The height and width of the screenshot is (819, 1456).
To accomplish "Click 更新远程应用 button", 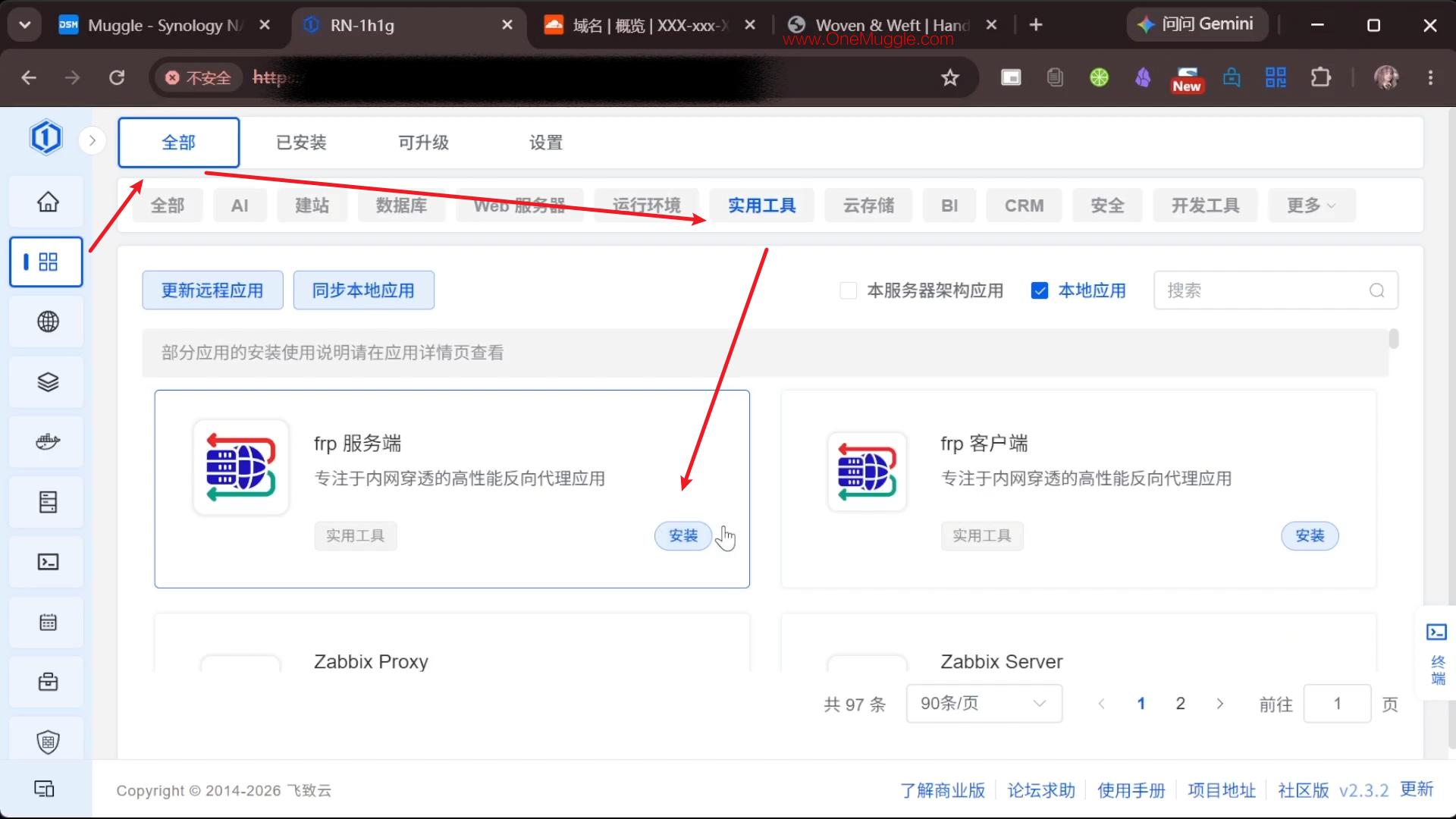I will [212, 290].
